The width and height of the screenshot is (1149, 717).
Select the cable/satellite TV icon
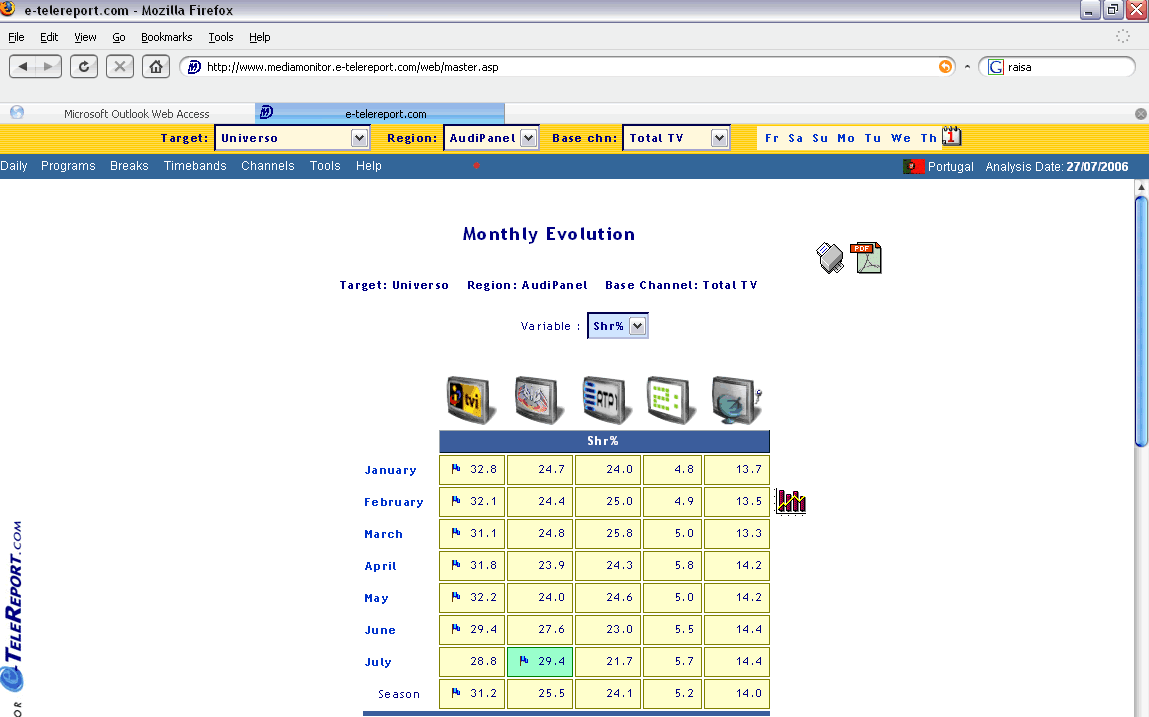(737, 400)
